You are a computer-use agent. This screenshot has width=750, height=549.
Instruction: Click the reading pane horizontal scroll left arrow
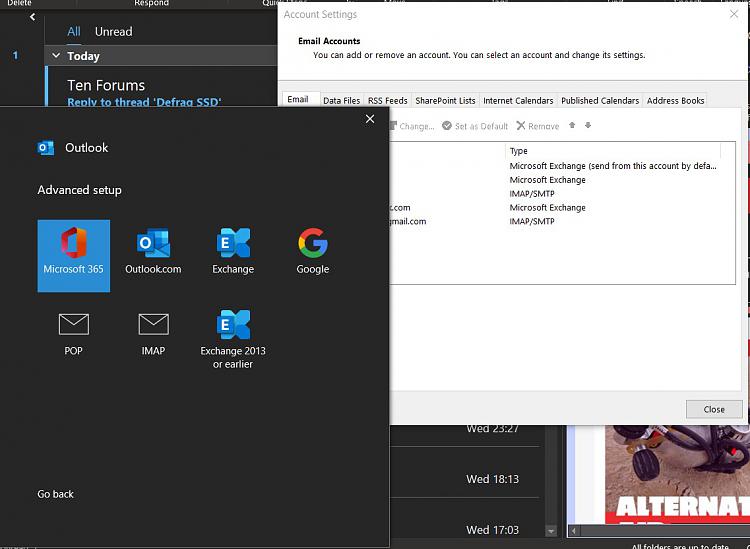pos(574,531)
